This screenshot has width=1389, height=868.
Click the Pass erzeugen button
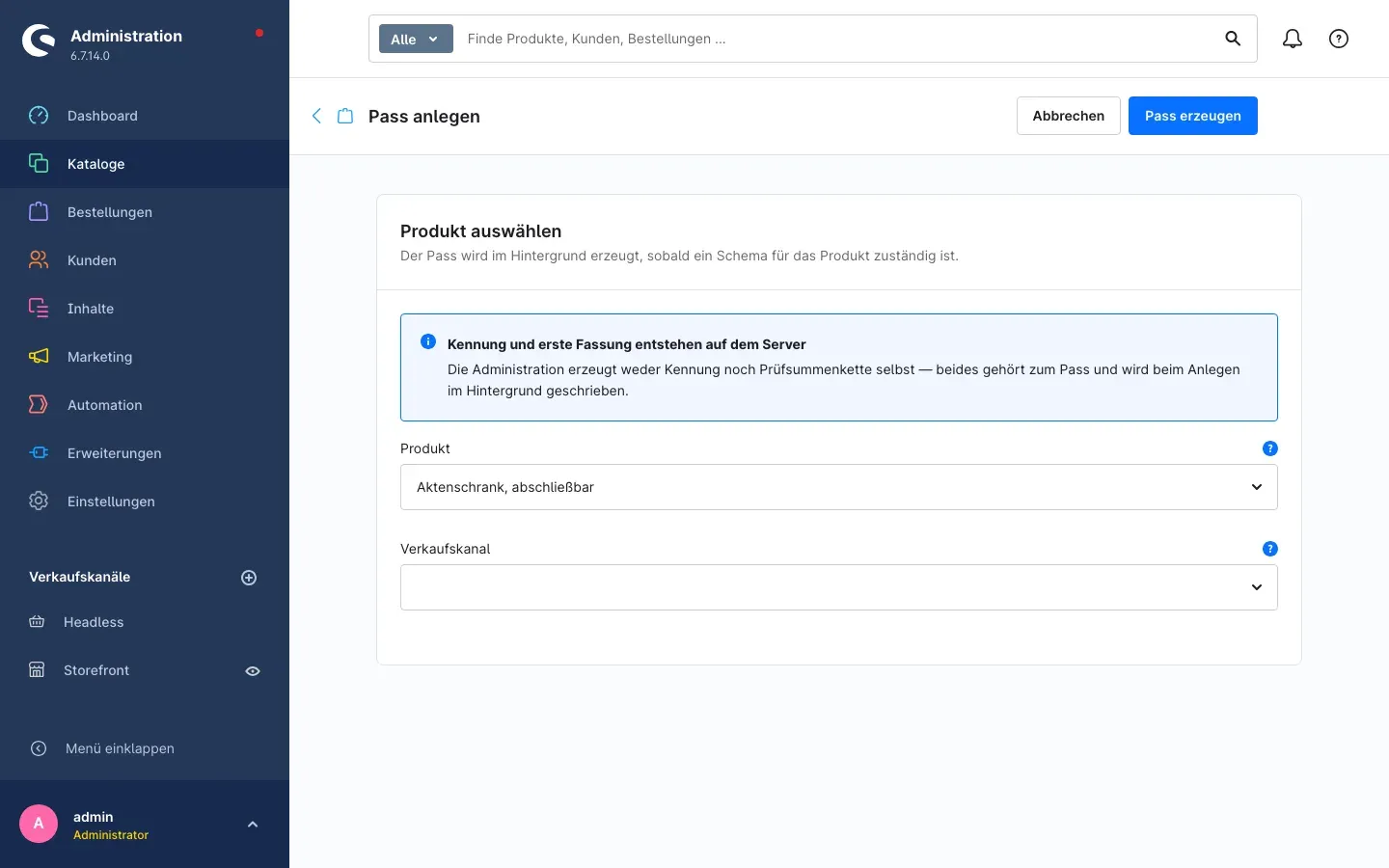click(1193, 116)
